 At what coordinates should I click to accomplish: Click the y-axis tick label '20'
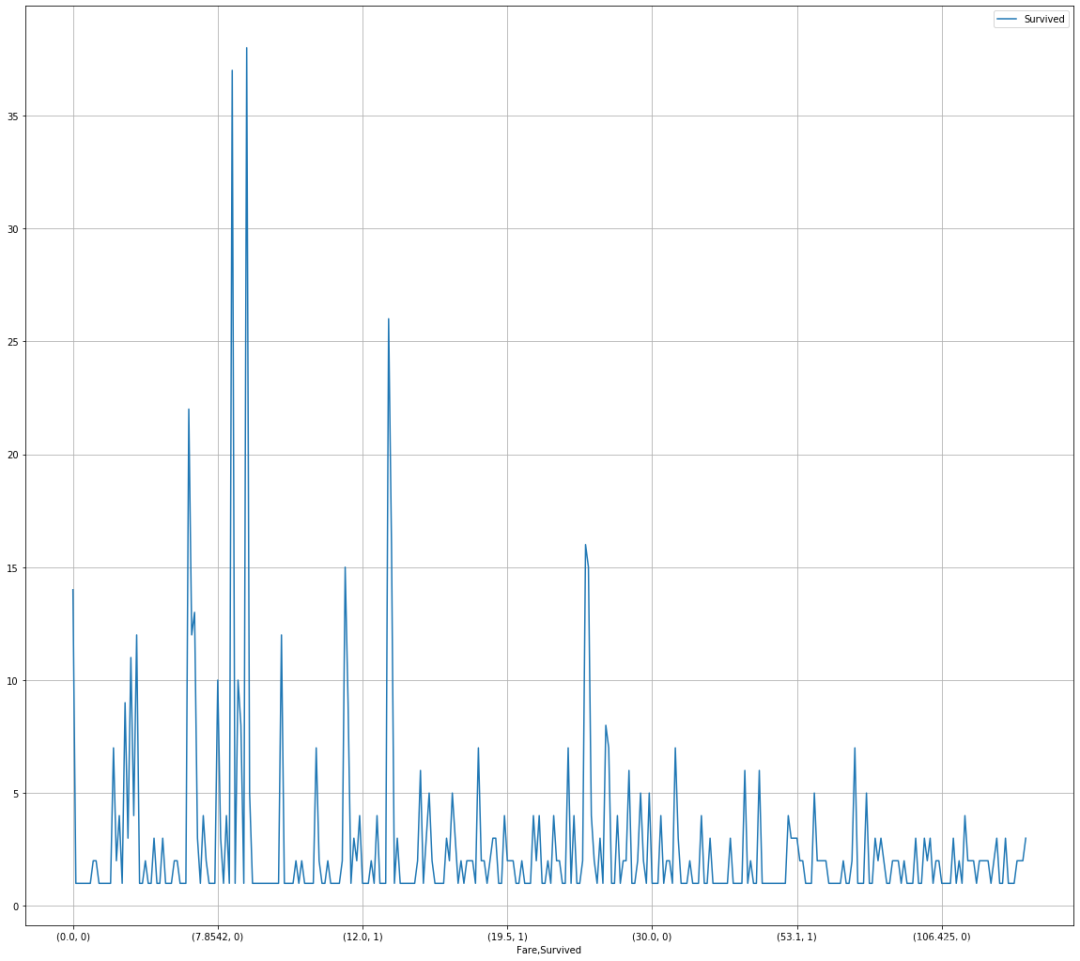point(12,455)
